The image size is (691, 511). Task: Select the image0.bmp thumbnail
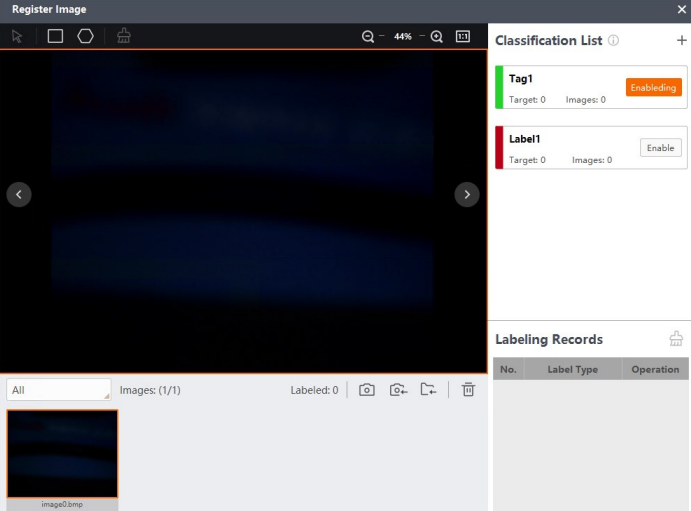pyautogui.click(x=62, y=454)
